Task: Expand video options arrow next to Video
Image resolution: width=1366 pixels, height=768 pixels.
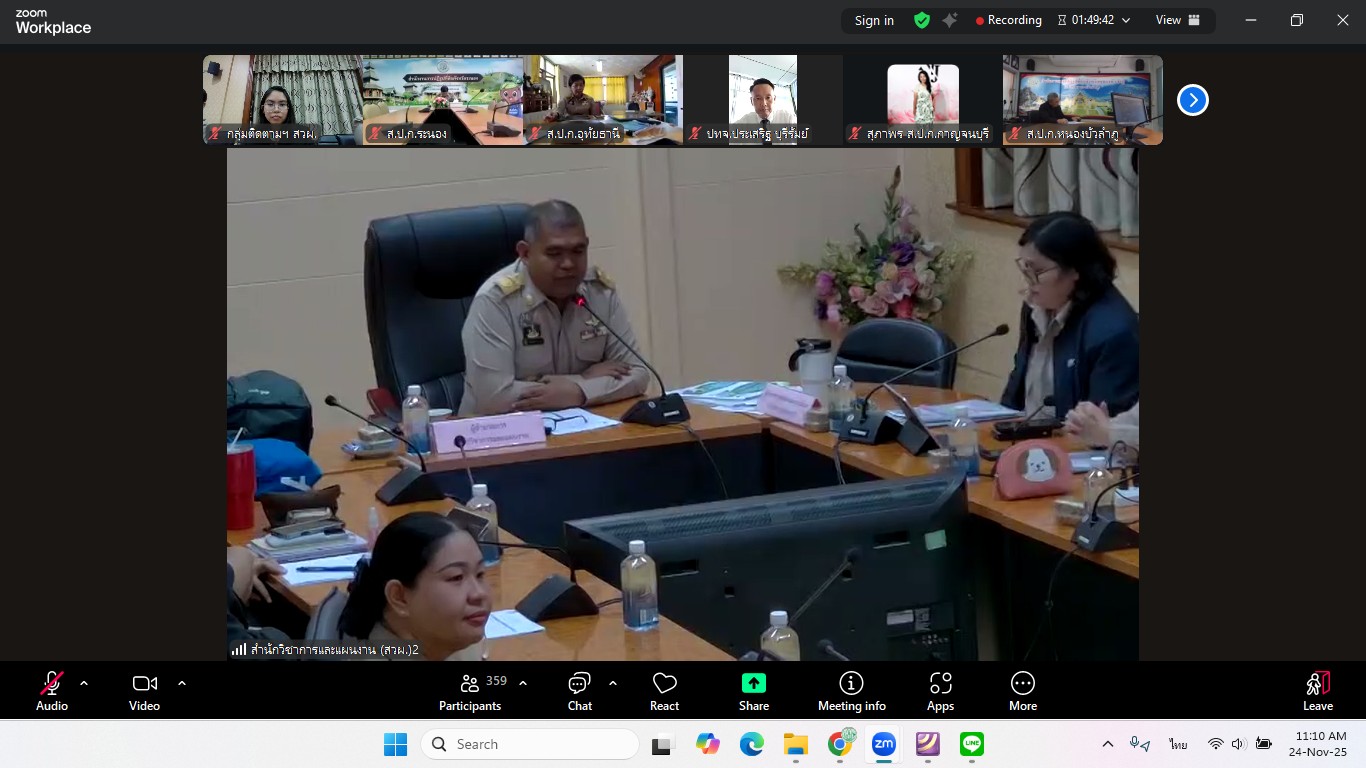Action: coord(182,683)
